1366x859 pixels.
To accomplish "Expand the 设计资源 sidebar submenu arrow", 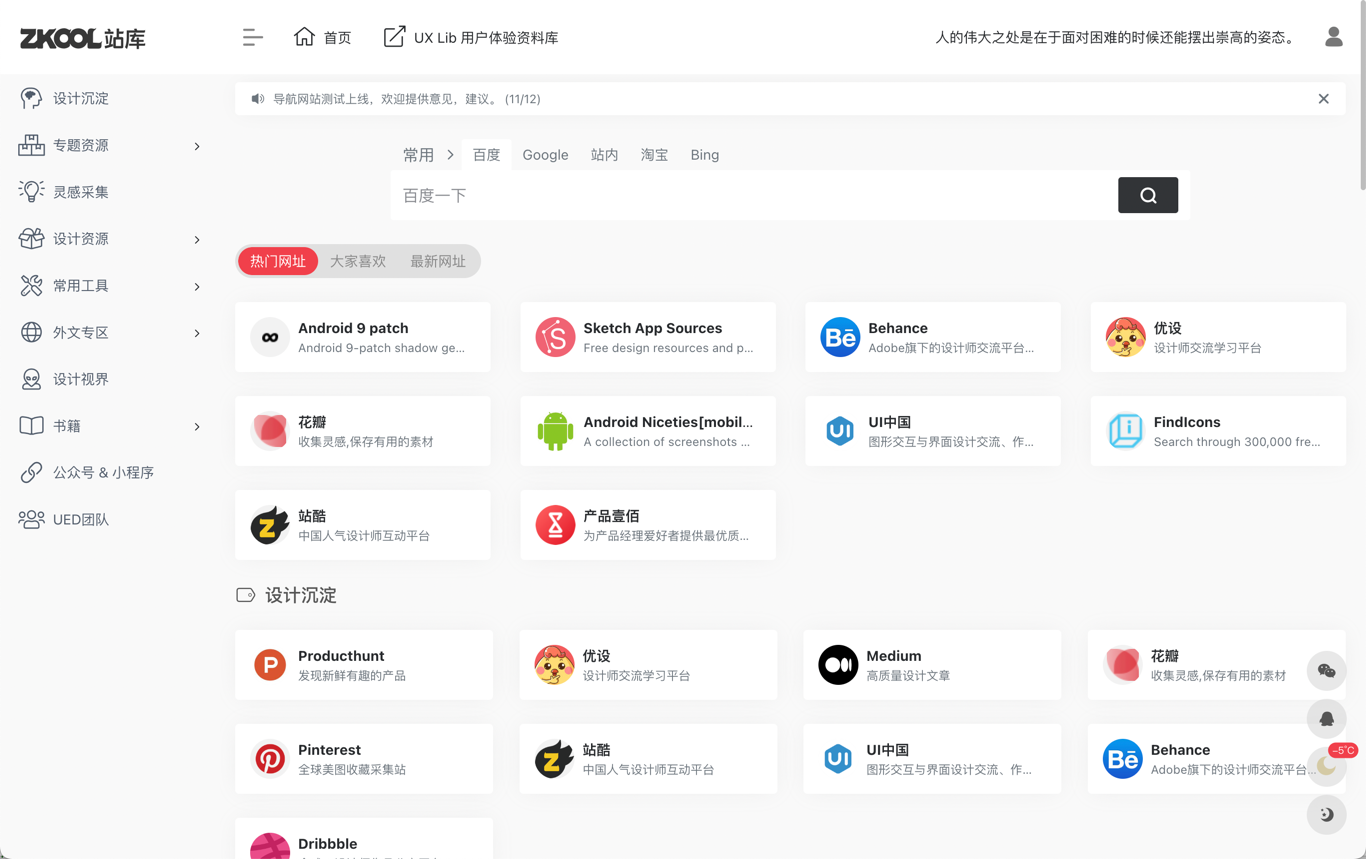I will point(197,240).
